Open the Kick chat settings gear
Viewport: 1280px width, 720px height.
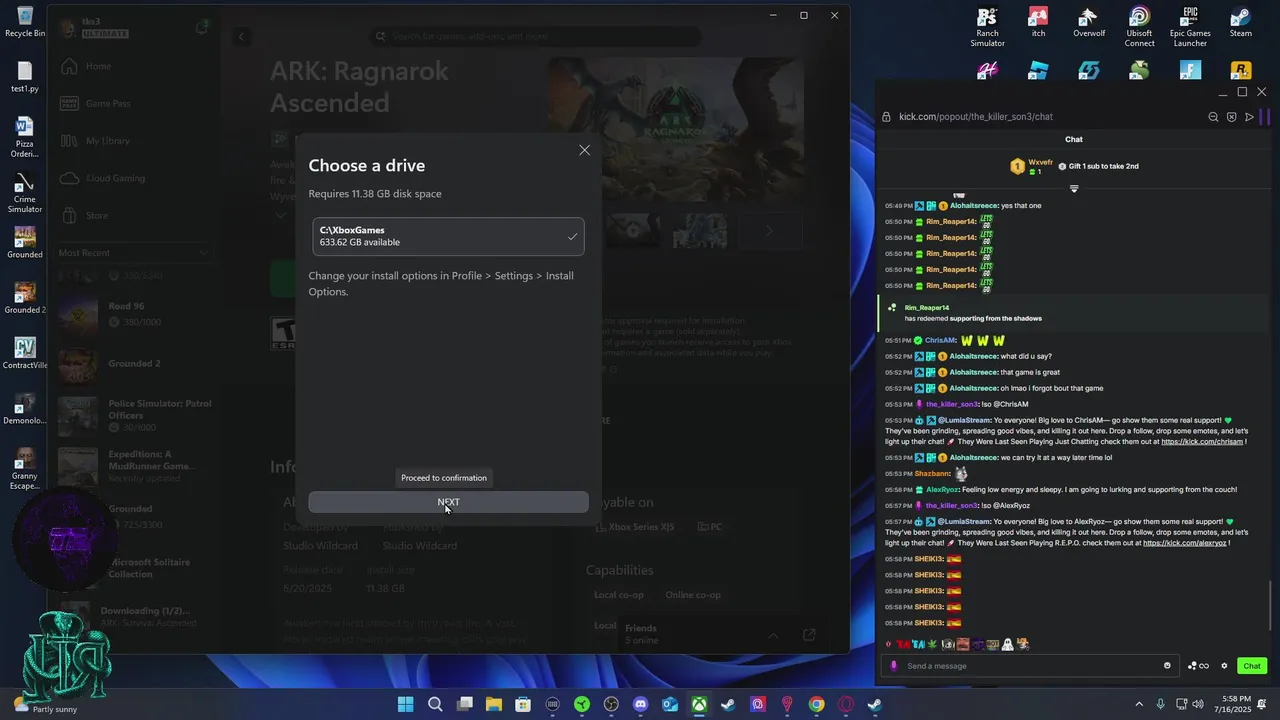point(1224,666)
